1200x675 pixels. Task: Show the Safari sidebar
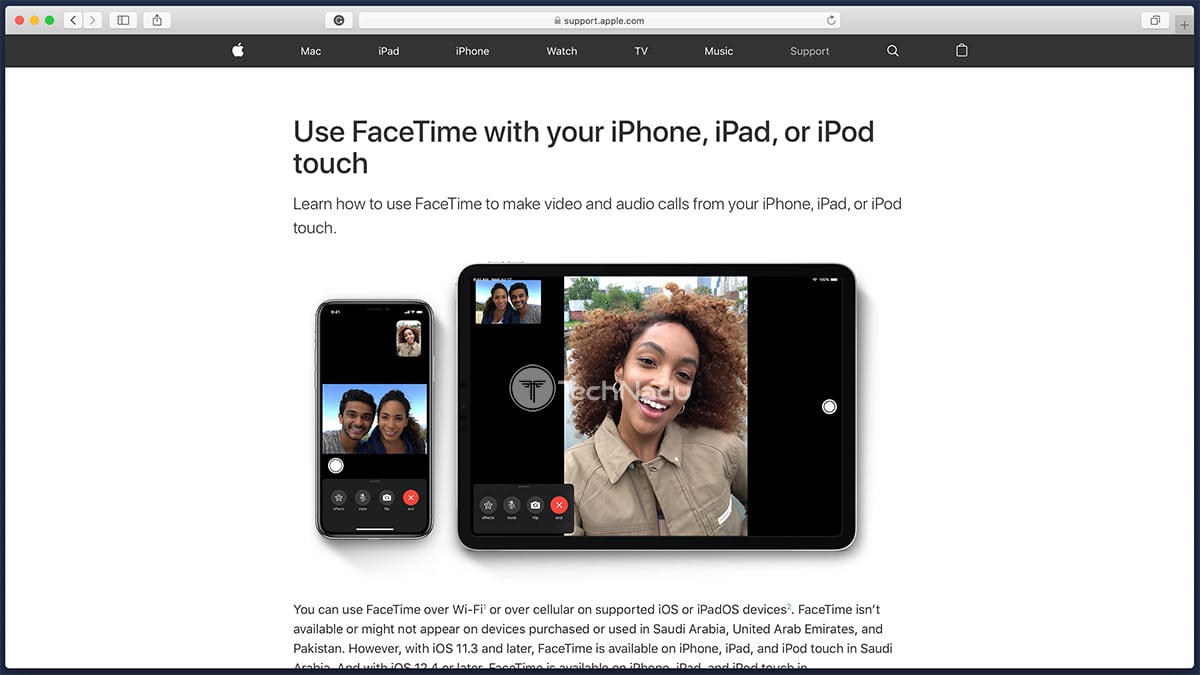coord(123,20)
